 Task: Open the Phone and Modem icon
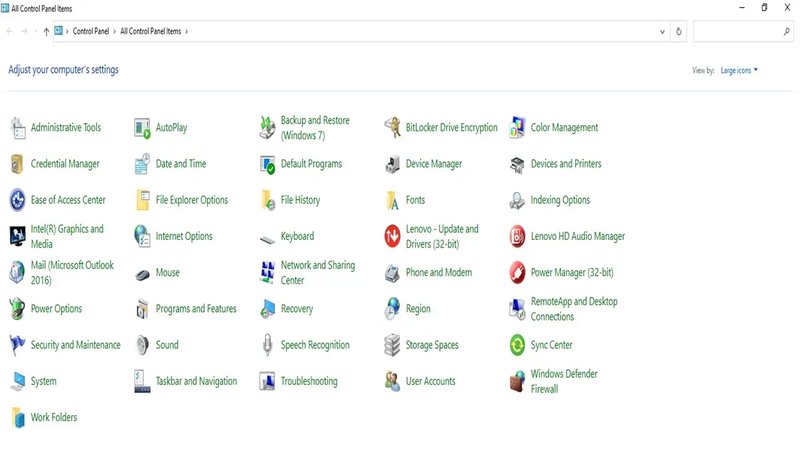(392, 273)
